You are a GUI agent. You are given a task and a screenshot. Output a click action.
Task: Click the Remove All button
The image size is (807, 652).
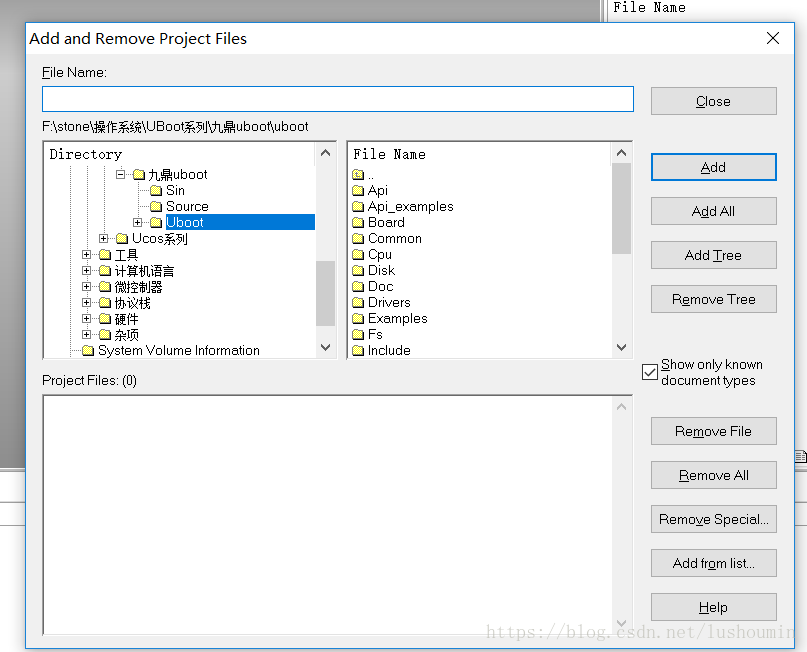pyautogui.click(x=713, y=475)
